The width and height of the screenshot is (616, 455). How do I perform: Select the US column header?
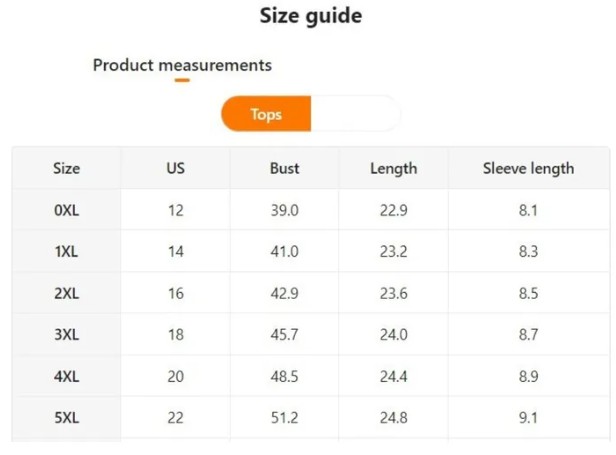pyautogui.click(x=175, y=169)
